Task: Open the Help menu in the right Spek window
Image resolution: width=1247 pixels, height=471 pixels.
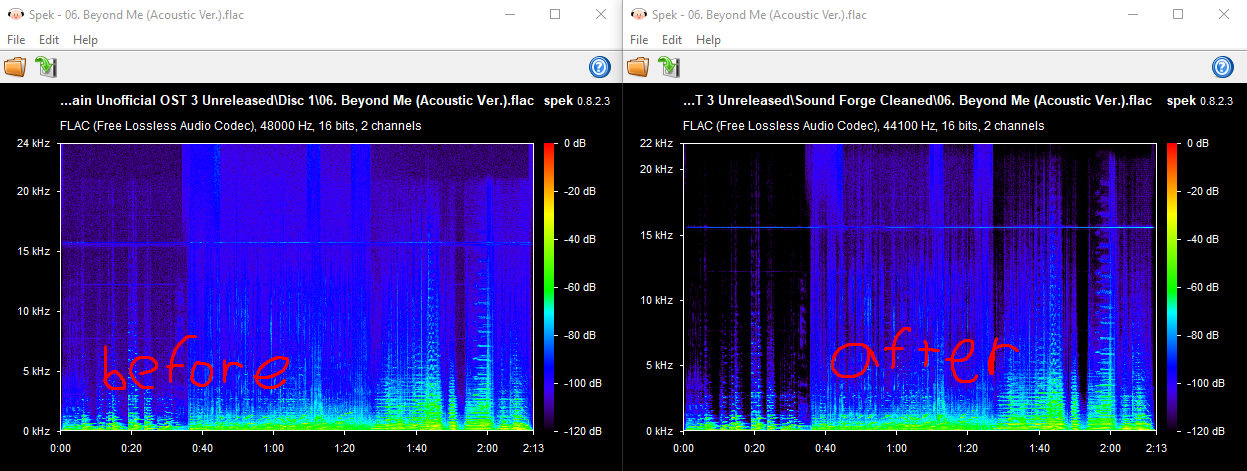Action: coord(708,40)
